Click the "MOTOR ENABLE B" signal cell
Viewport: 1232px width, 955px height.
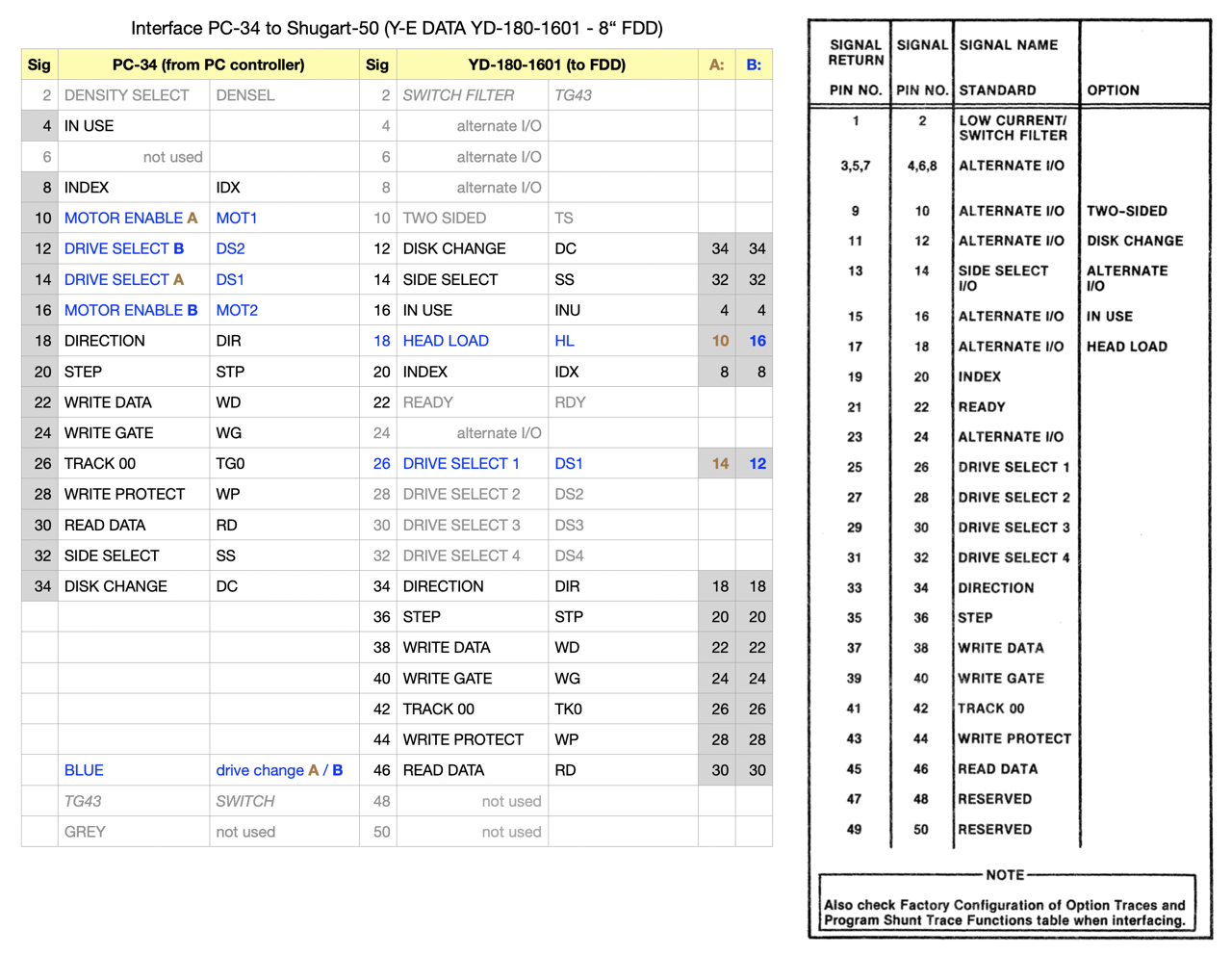[x=131, y=310]
